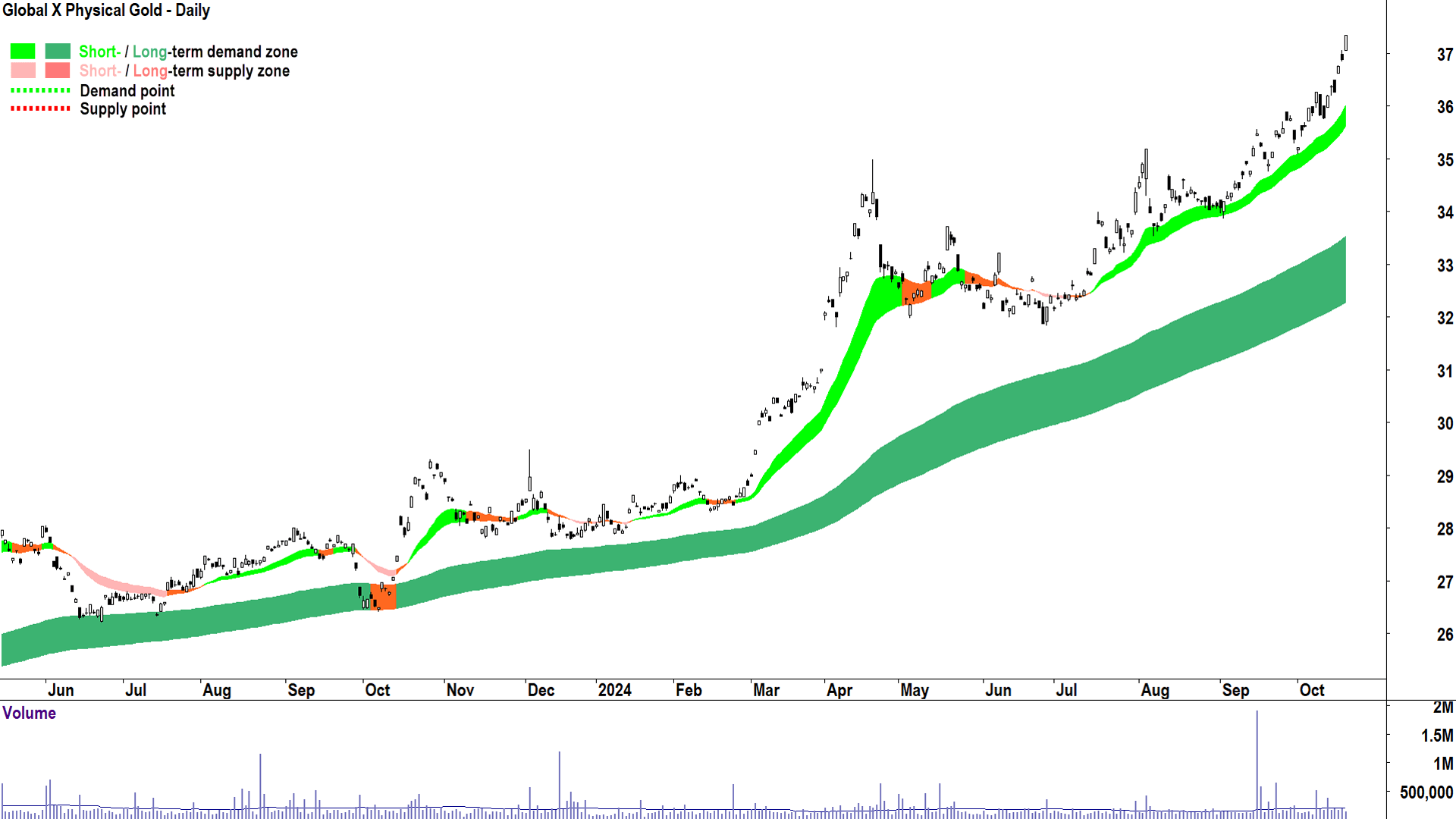Click the 2024 year label on time axis
The image size is (1456, 819).
click(x=614, y=690)
